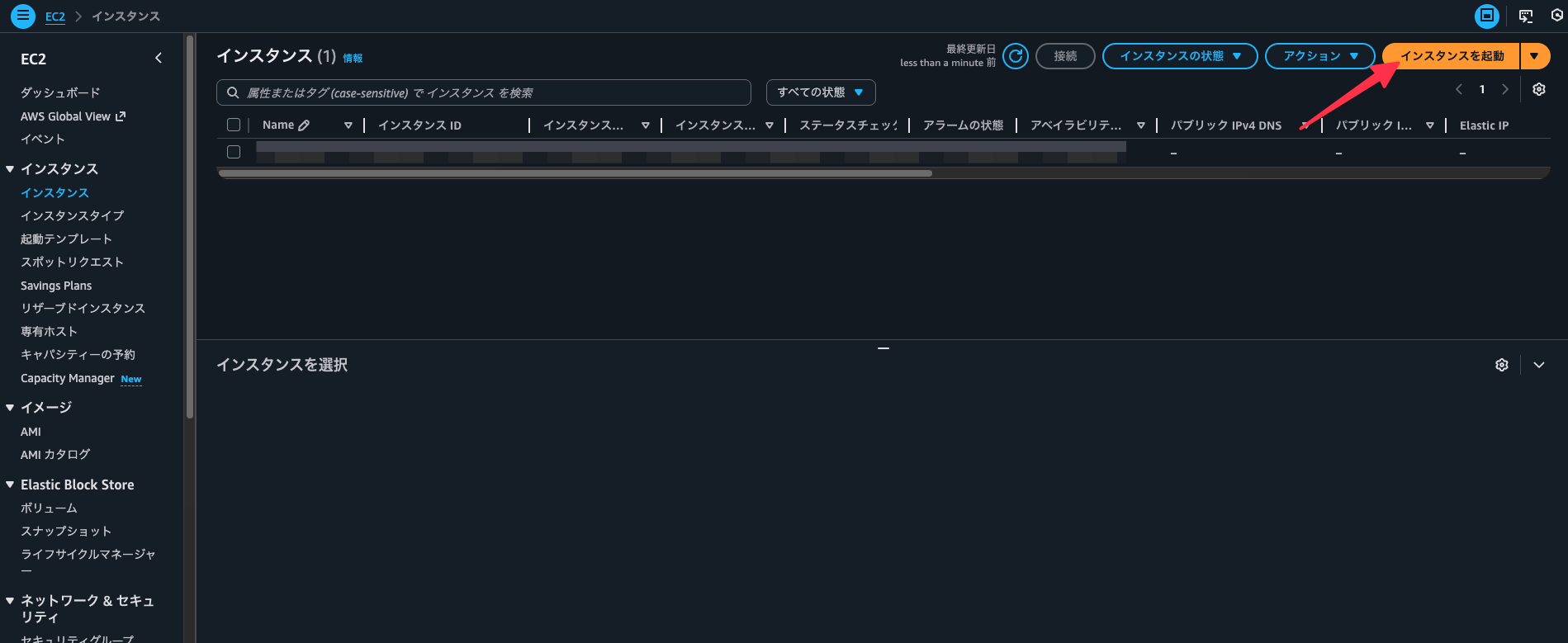Open the アクション dropdown menu
Screen dimensions: 1568x643
click(1319, 56)
